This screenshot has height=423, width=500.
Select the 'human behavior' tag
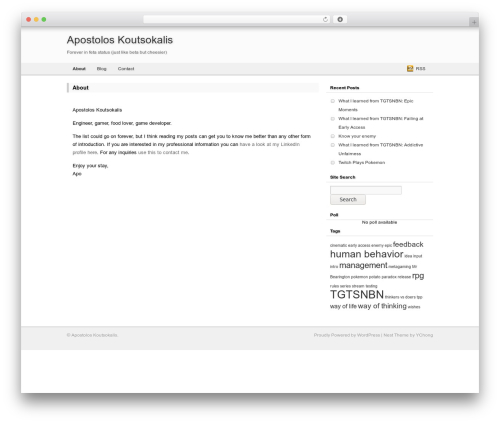click(x=367, y=254)
